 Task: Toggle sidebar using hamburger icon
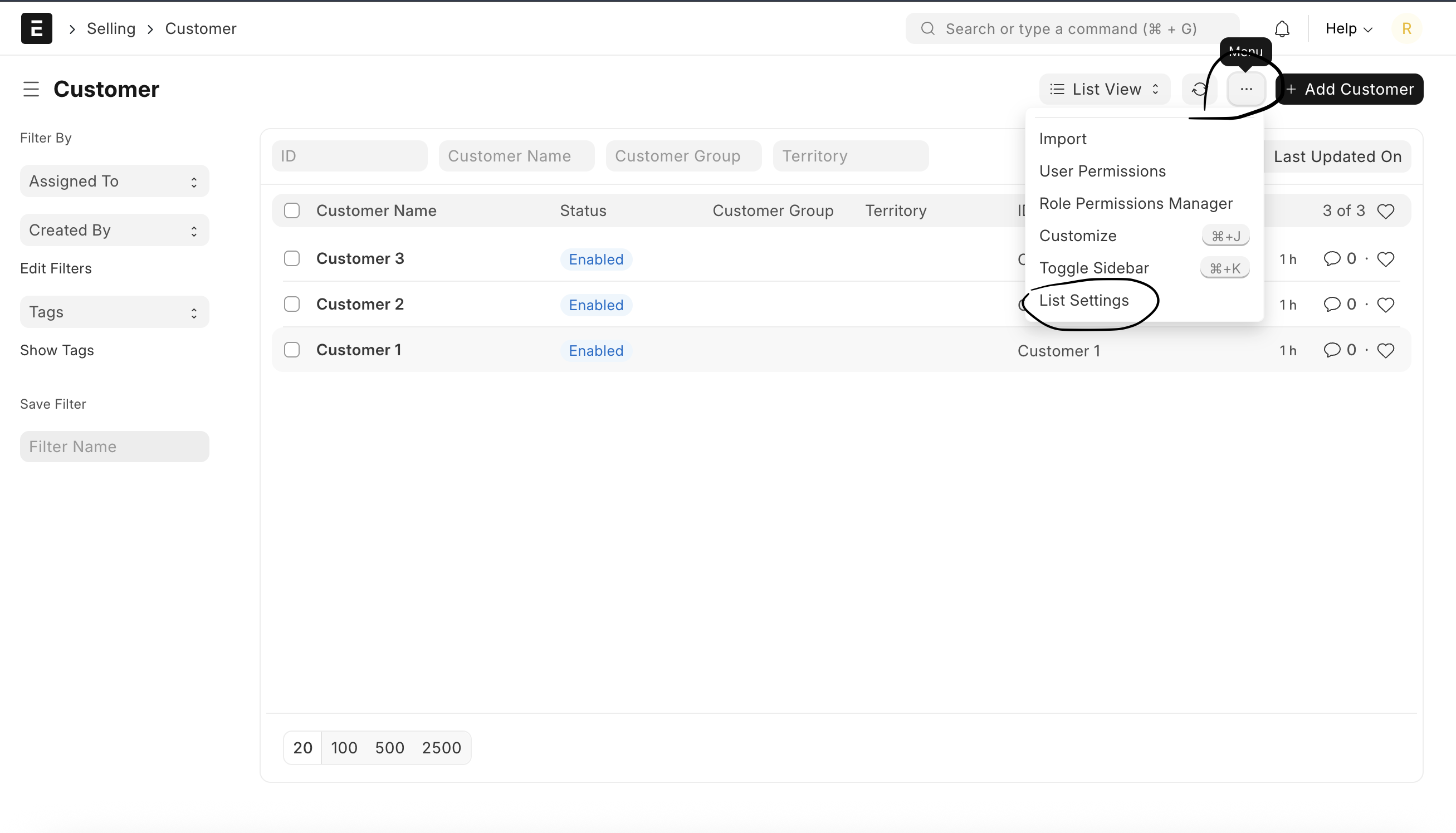click(x=31, y=89)
